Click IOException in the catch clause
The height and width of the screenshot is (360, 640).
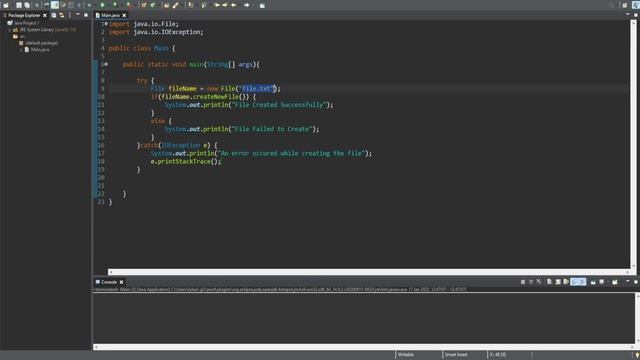180,145
